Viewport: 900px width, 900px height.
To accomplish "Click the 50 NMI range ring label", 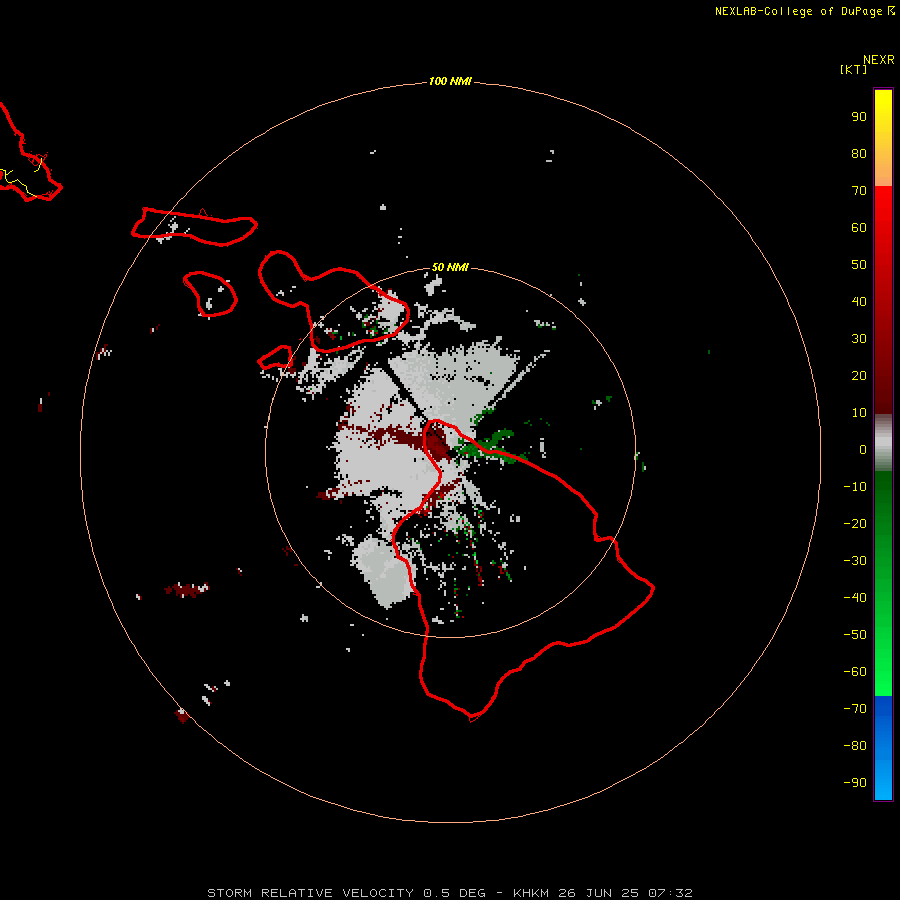I will (450, 267).
